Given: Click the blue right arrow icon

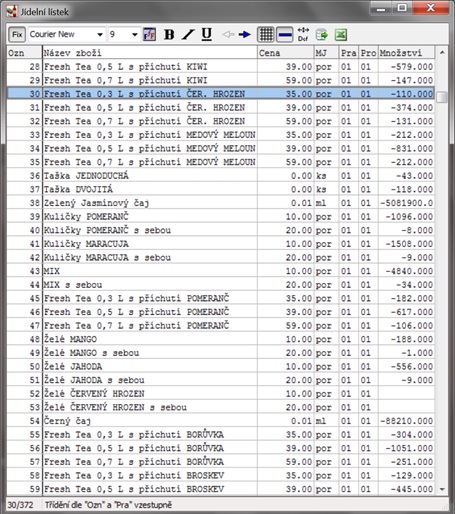Looking at the screenshot, I should click(x=245, y=34).
